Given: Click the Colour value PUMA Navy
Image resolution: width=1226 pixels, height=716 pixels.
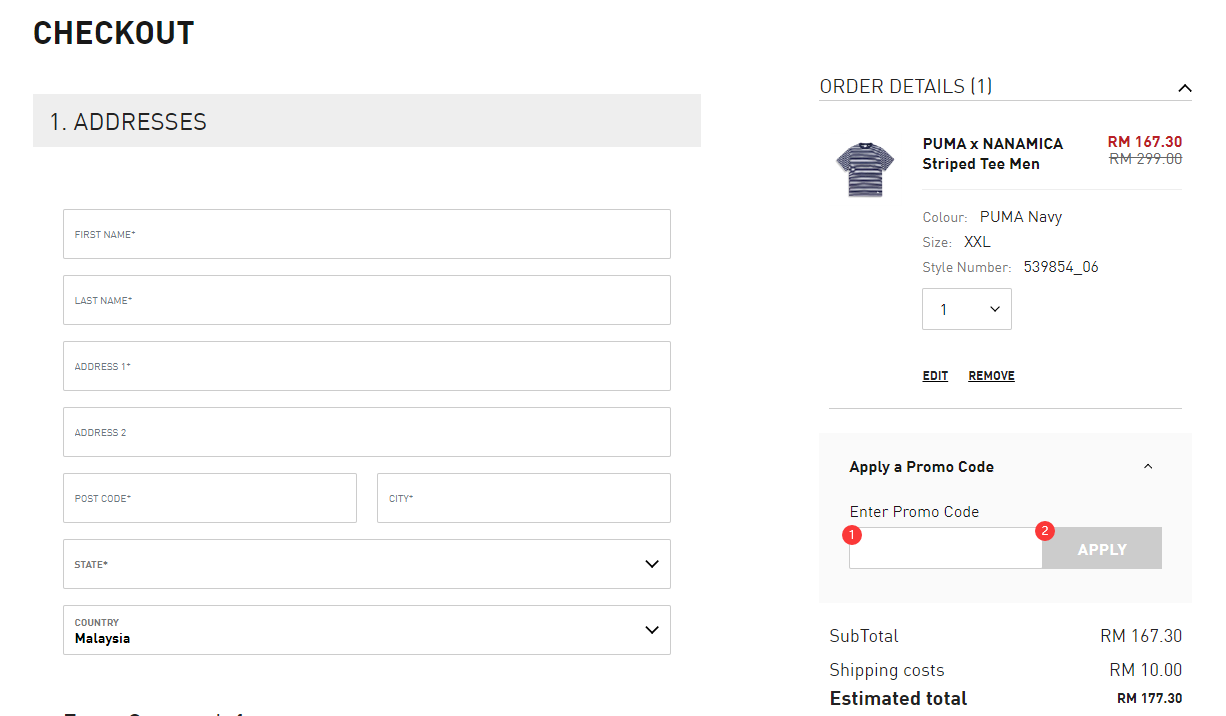Looking at the screenshot, I should [x=1021, y=217].
